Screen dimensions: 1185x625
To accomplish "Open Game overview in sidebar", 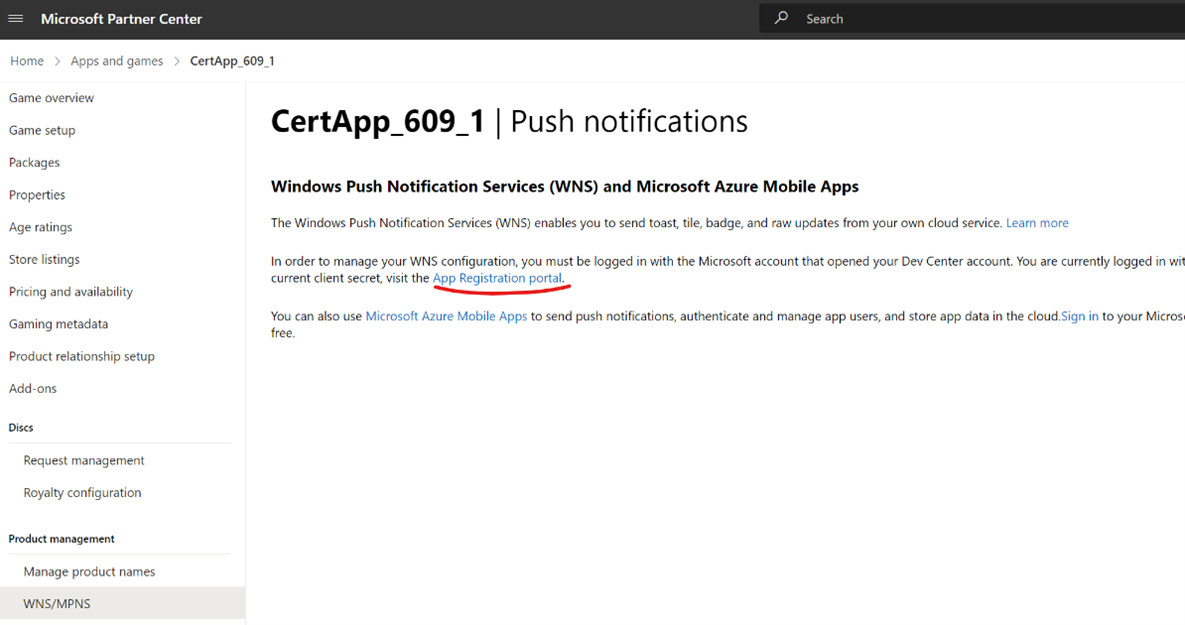I will 51,98.
